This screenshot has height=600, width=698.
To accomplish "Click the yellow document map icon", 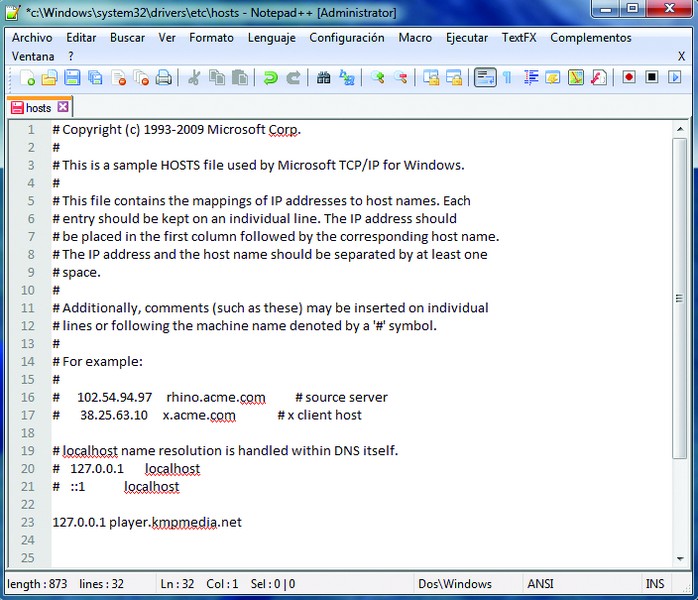I will 576,78.
